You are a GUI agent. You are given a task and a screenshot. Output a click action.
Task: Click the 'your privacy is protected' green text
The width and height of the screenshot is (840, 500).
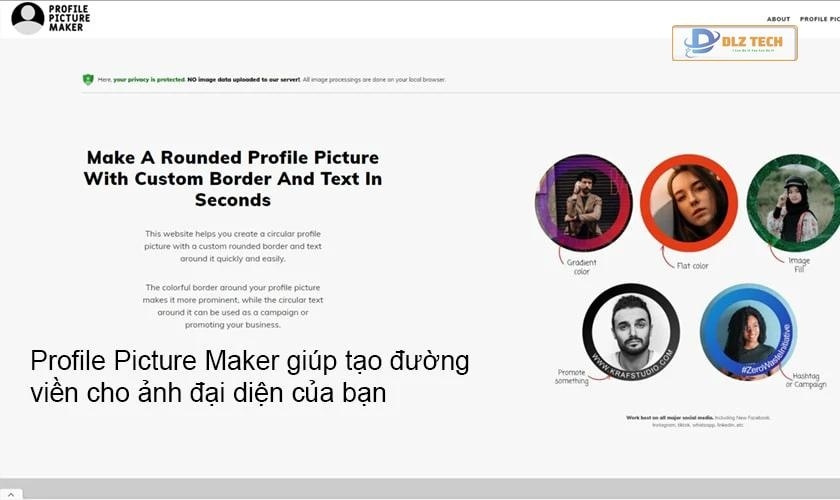[148, 79]
